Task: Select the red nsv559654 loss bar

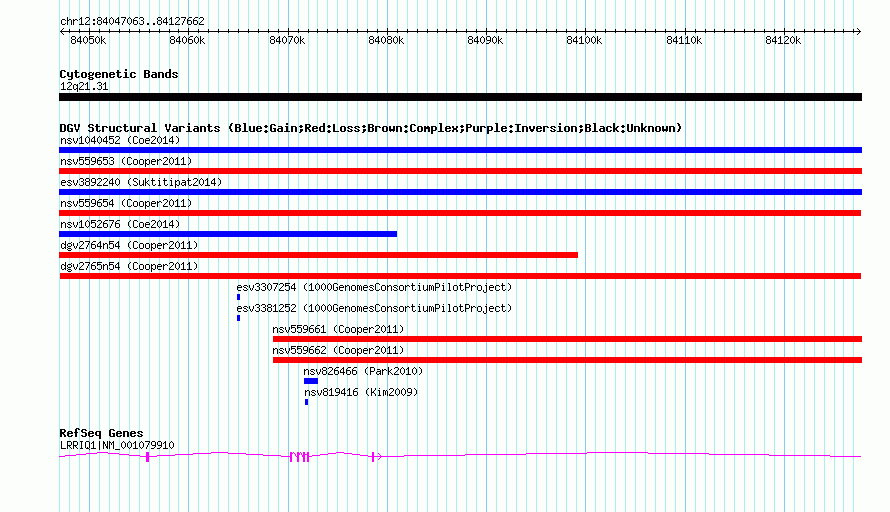Action: point(460,213)
